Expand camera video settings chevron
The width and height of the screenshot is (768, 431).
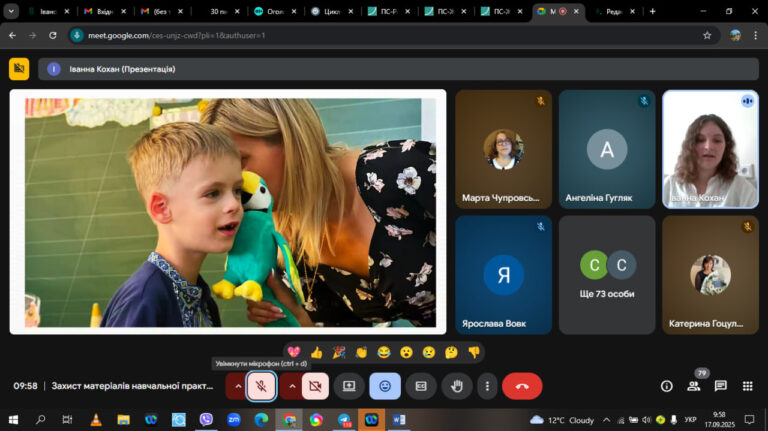[x=292, y=386]
